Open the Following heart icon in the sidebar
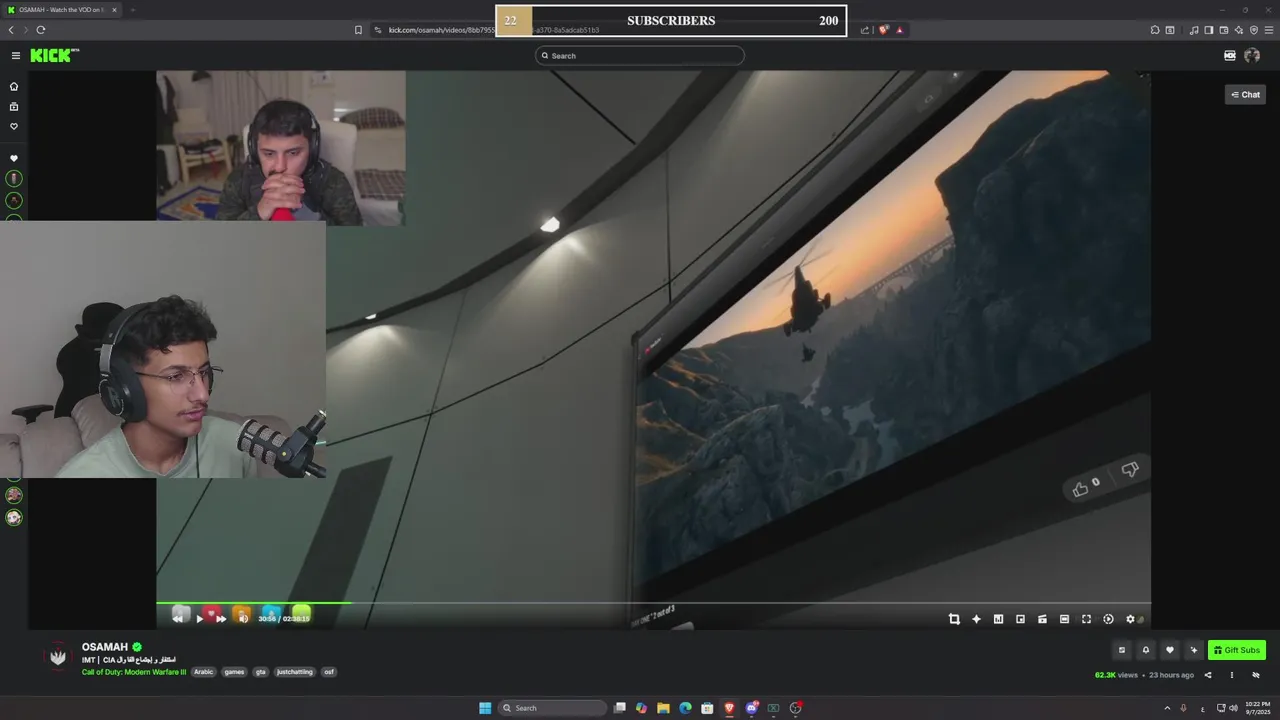The width and height of the screenshot is (1280, 720). click(14, 127)
